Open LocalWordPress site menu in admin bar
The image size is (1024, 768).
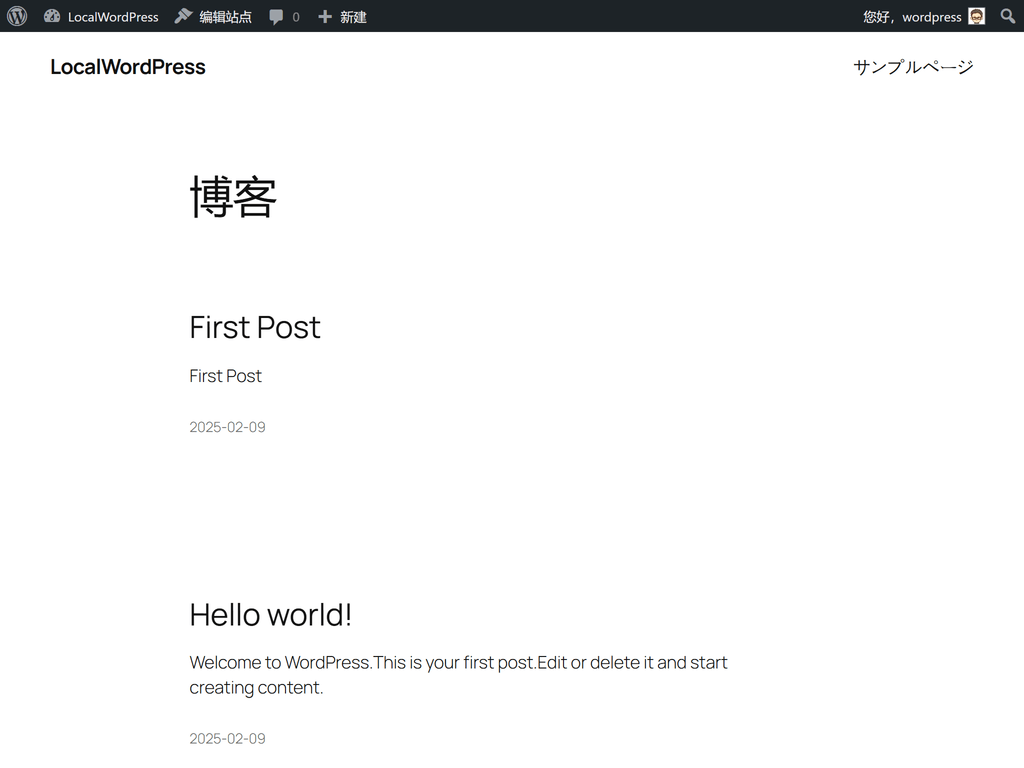[x=113, y=17]
